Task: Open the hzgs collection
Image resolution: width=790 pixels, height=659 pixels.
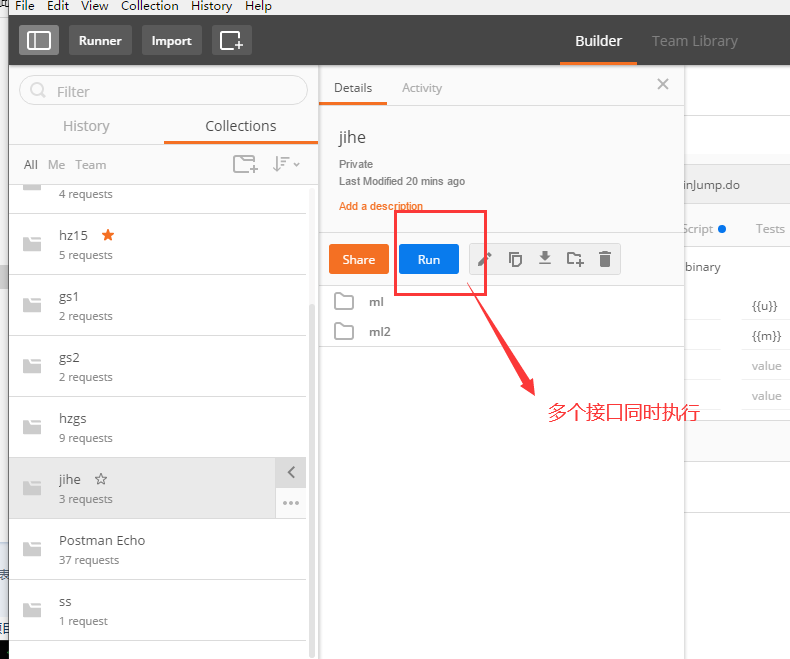Action: (x=158, y=427)
